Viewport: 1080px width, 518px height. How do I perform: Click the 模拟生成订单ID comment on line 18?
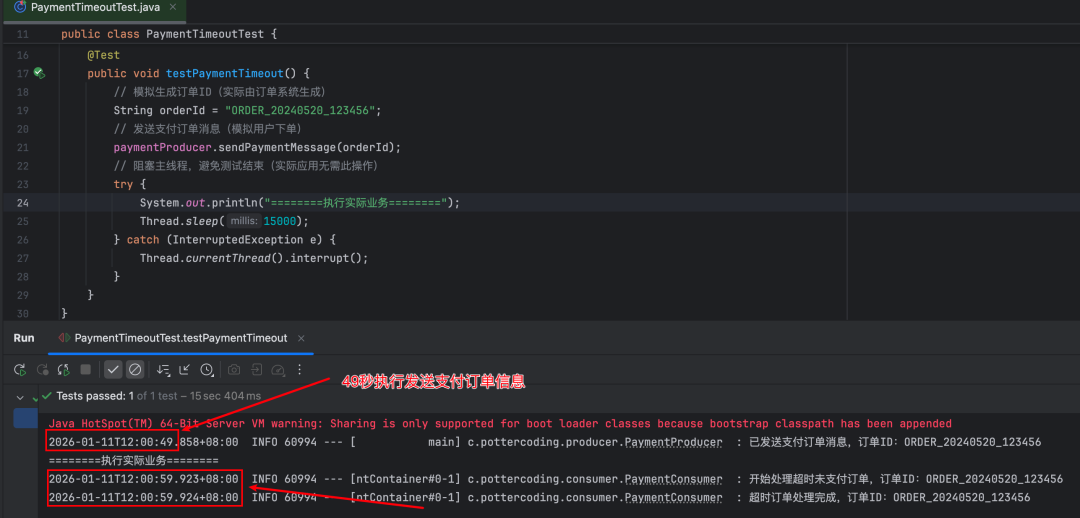[220, 92]
